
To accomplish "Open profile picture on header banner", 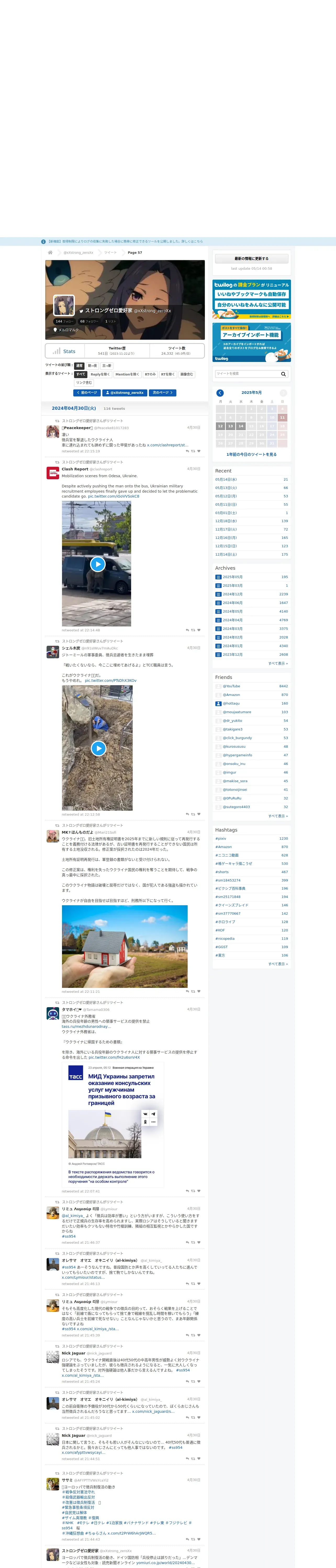I will 64,305.
